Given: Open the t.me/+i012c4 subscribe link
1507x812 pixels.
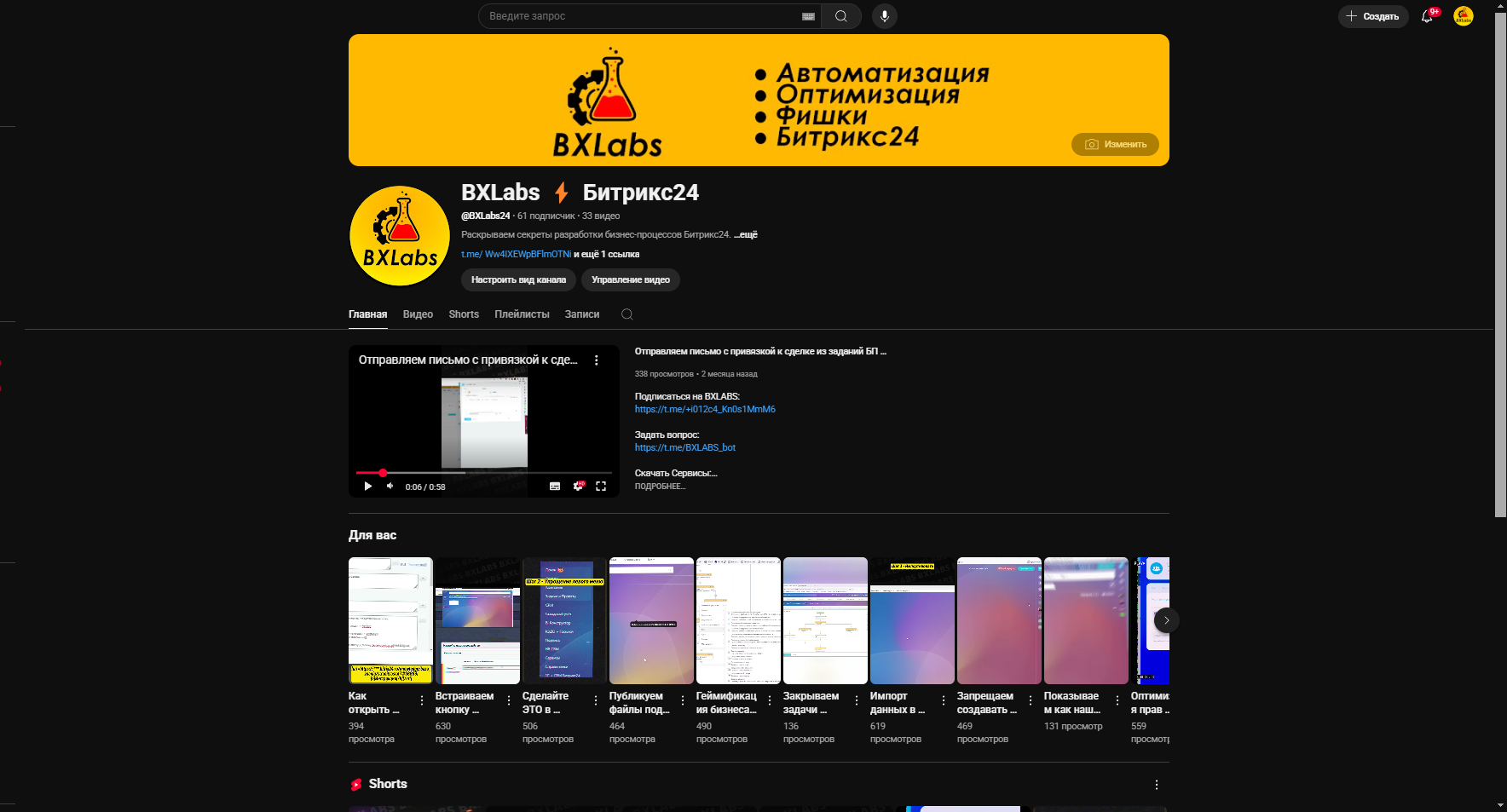Looking at the screenshot, I should [705, 409].
